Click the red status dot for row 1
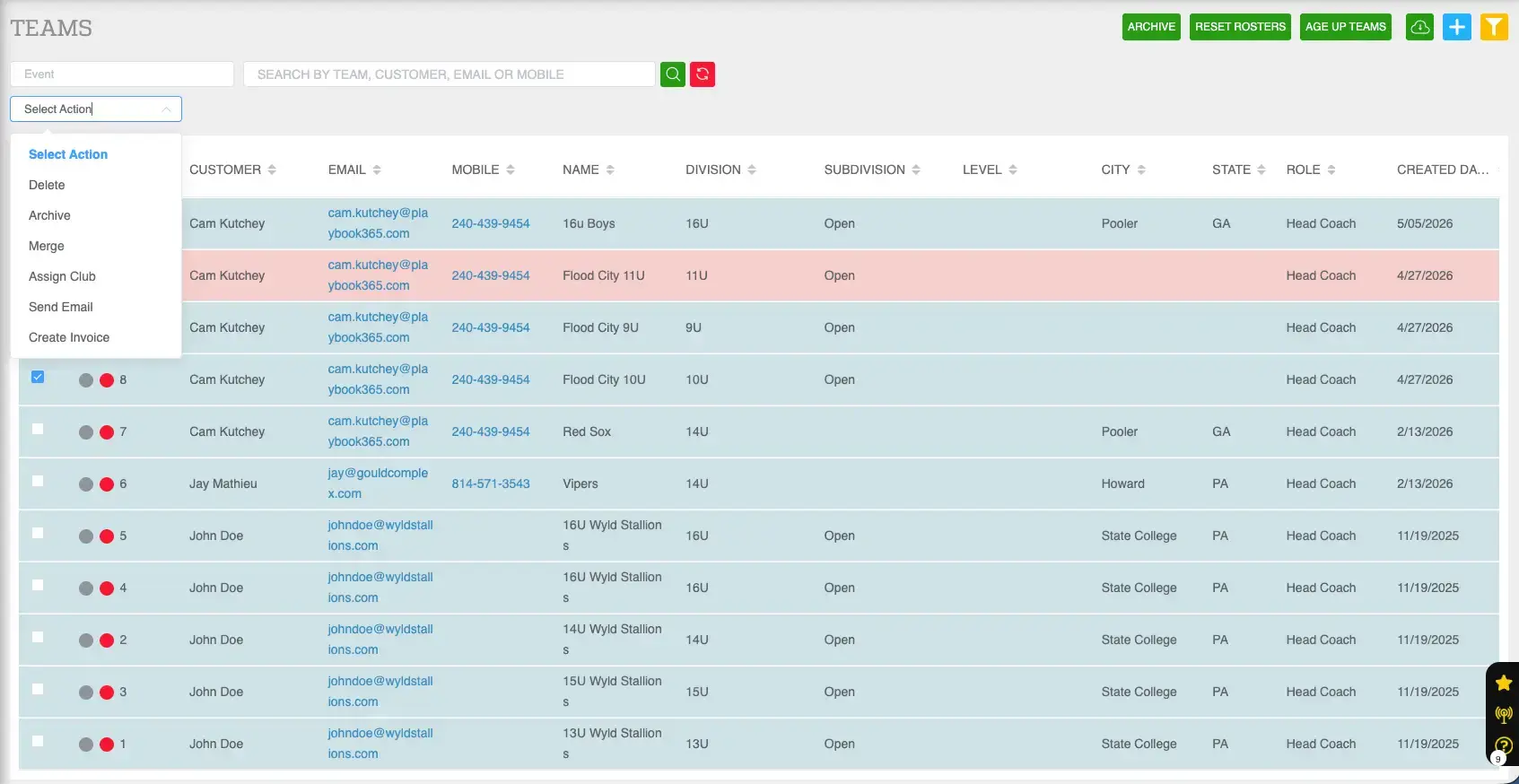 [107, 745]
